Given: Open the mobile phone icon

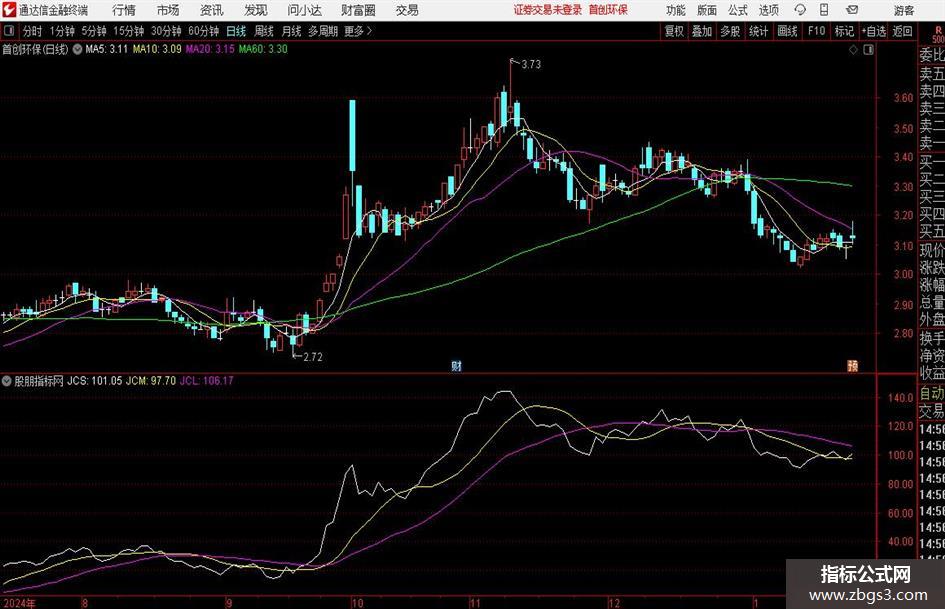Looking at the screenshot, I should coord(824,10).
